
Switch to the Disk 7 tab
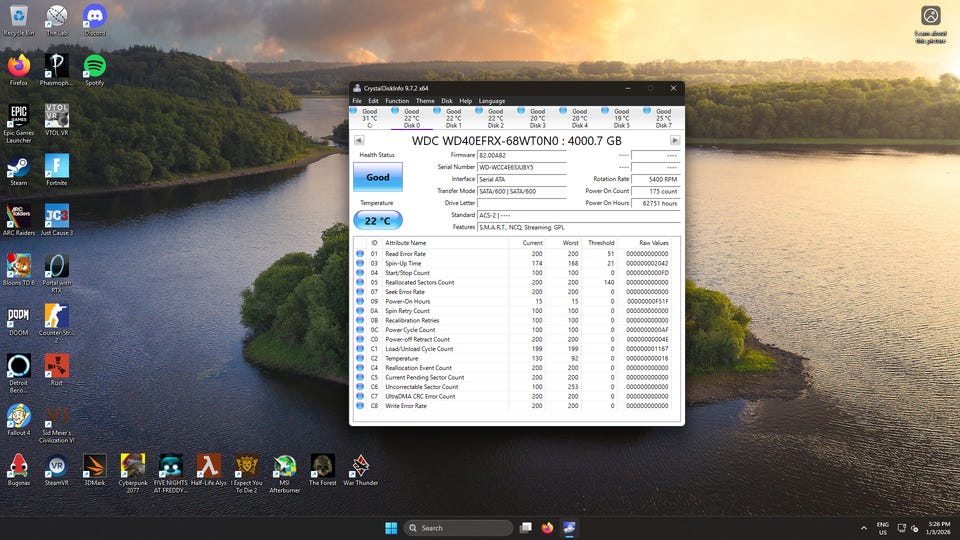click(x=663, y=118)
